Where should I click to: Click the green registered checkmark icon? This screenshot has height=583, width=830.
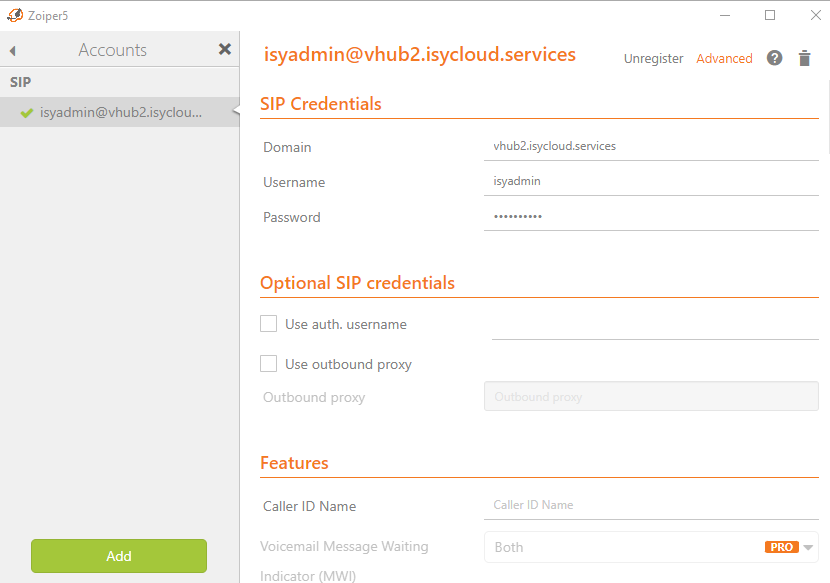click(26, 112)
